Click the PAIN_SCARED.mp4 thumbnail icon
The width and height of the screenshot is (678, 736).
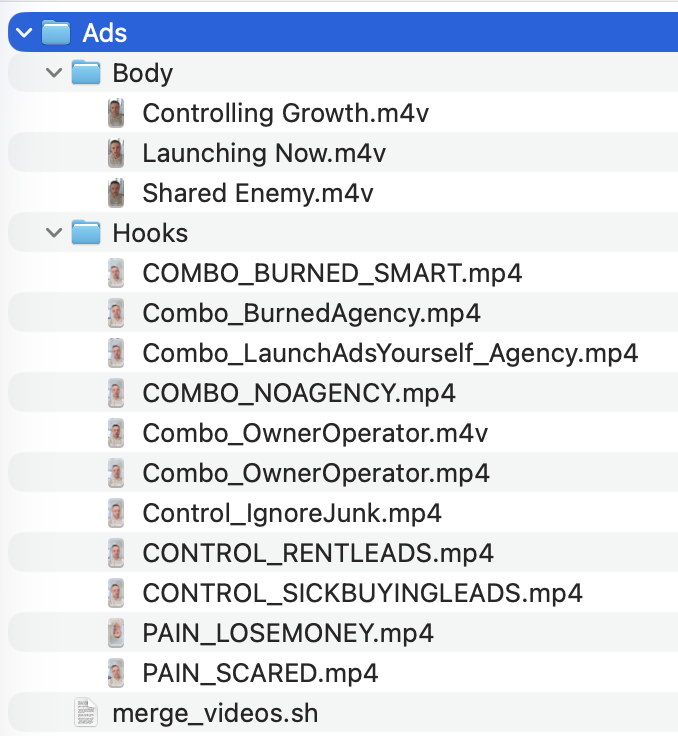[116, 673]
